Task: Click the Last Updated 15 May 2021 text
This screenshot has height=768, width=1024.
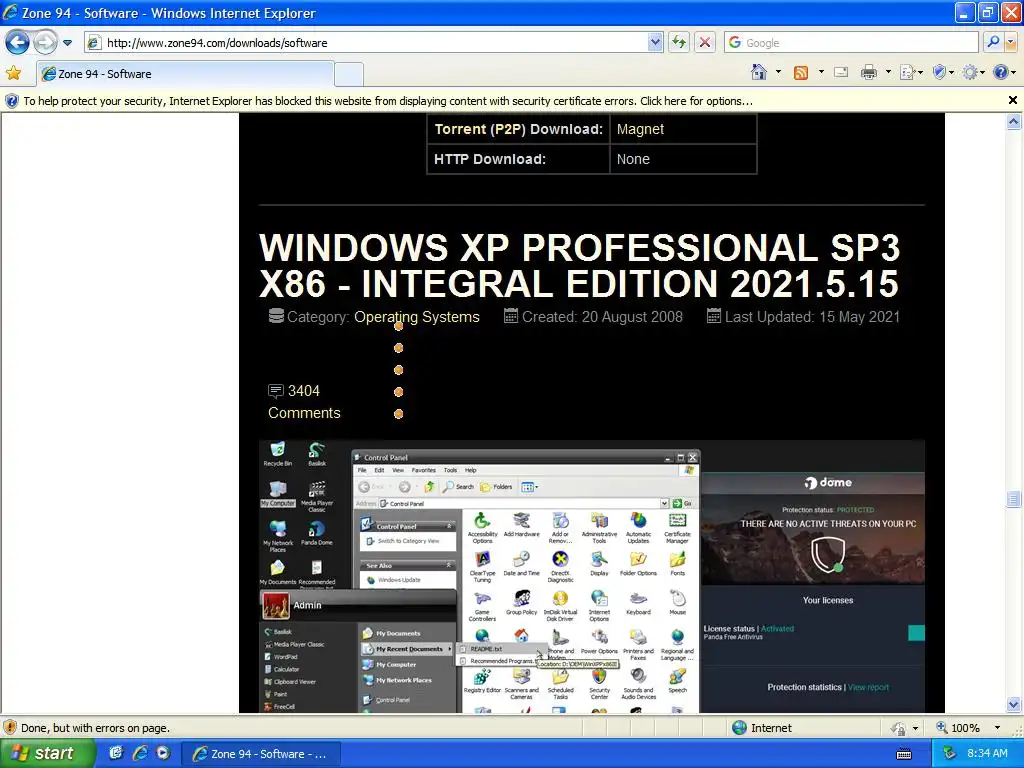Action: coord(812,317)
